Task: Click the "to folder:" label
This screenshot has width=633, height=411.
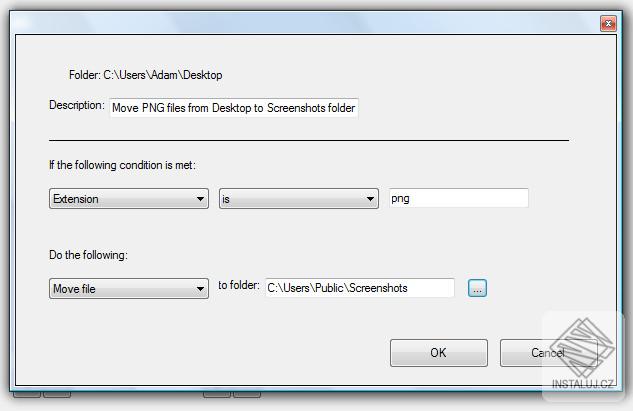Action: (239, 285)
